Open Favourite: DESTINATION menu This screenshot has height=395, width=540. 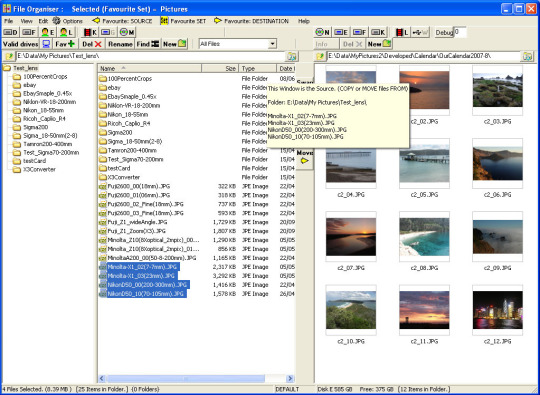pos(251,21)
